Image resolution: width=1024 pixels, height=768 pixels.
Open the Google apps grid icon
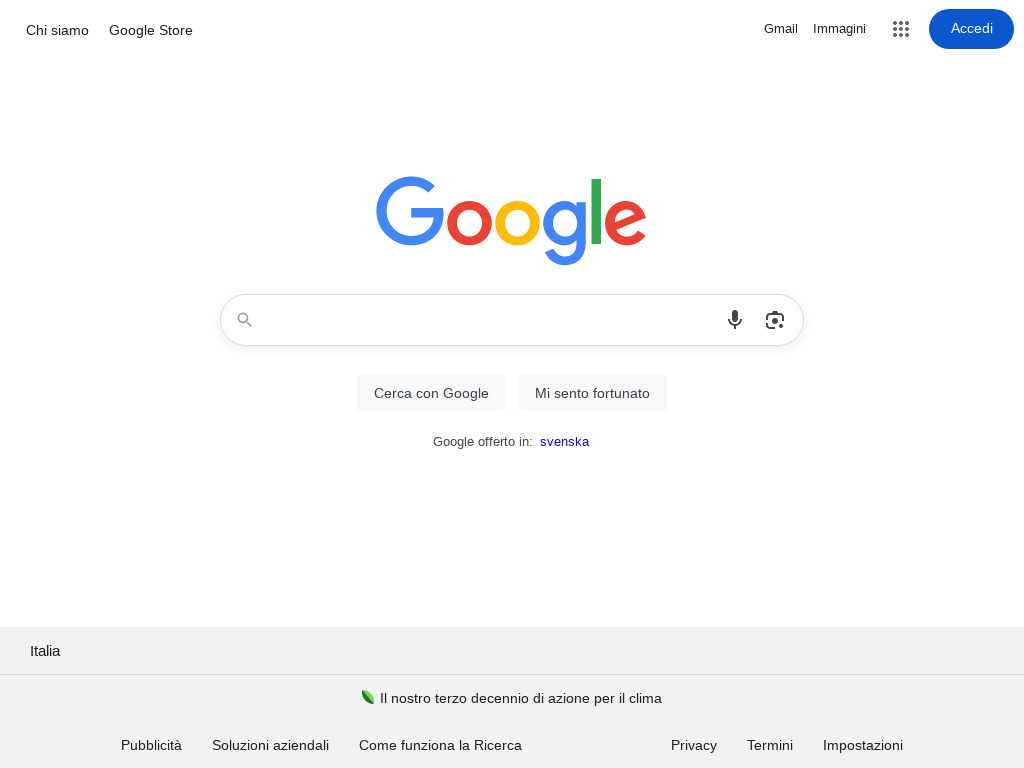(x=901, y=29)
